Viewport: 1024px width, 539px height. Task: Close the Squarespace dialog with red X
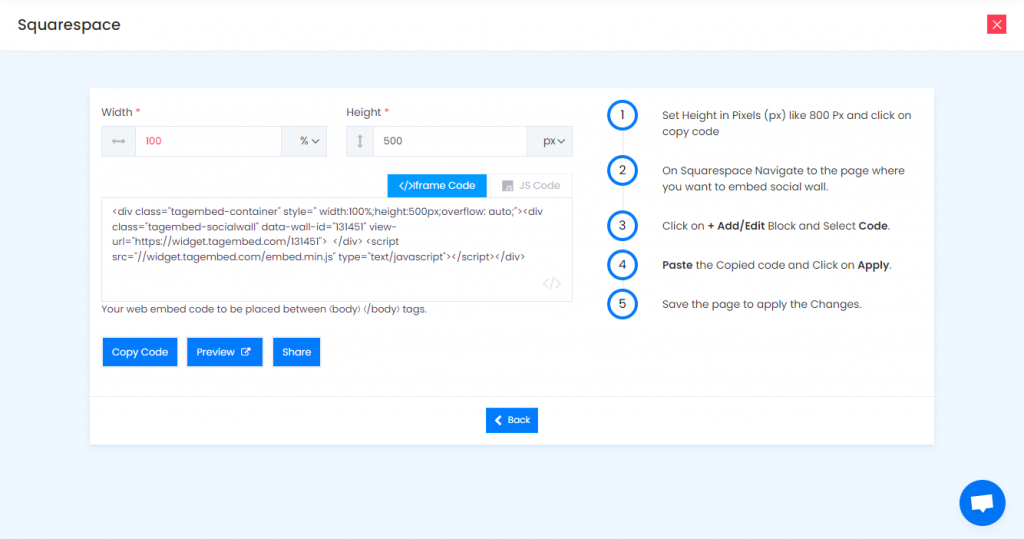pos(996,25)
